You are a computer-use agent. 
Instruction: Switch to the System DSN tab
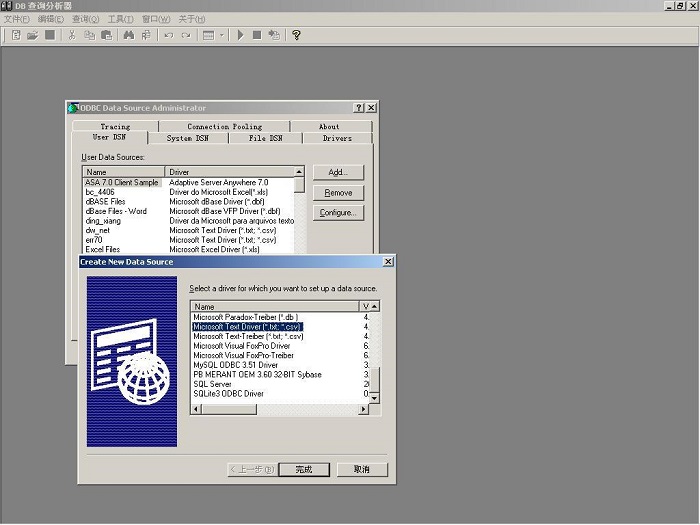(188, 138)
